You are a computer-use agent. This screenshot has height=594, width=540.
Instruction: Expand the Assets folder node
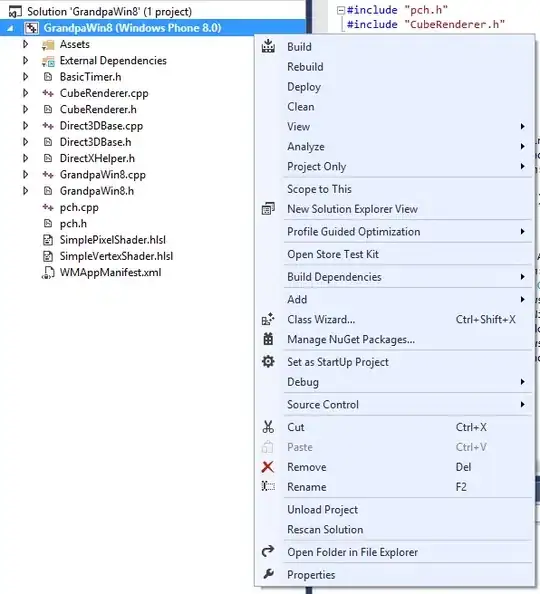point(25,44)
